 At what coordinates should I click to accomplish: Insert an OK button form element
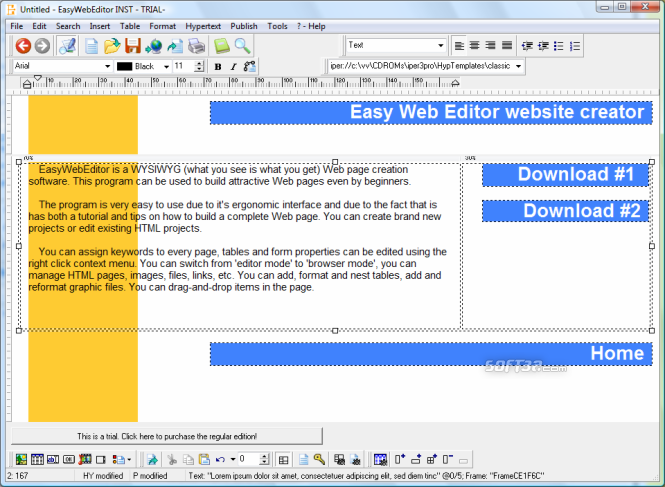coord(69,459)
